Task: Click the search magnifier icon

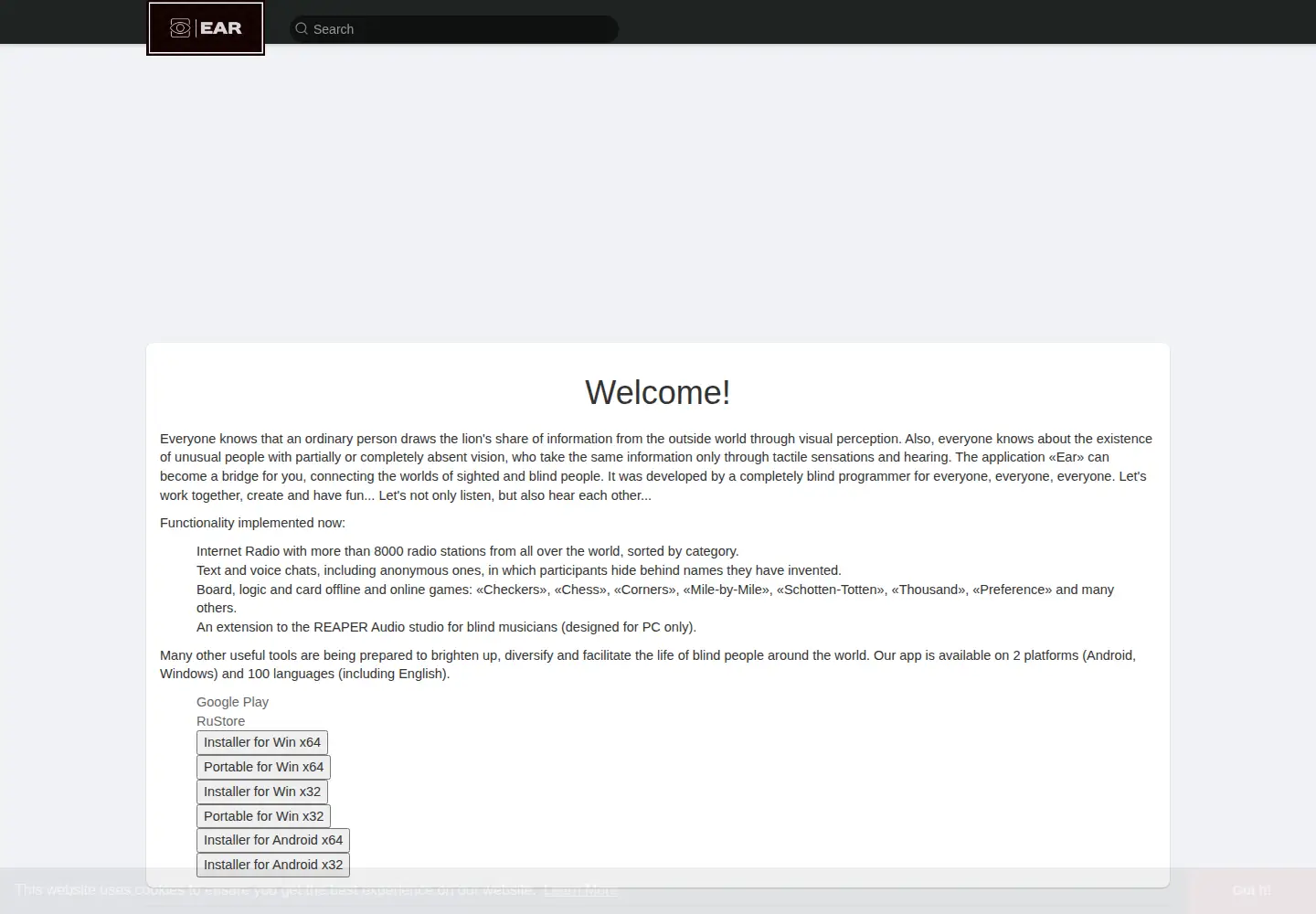Action: (302, 29)
